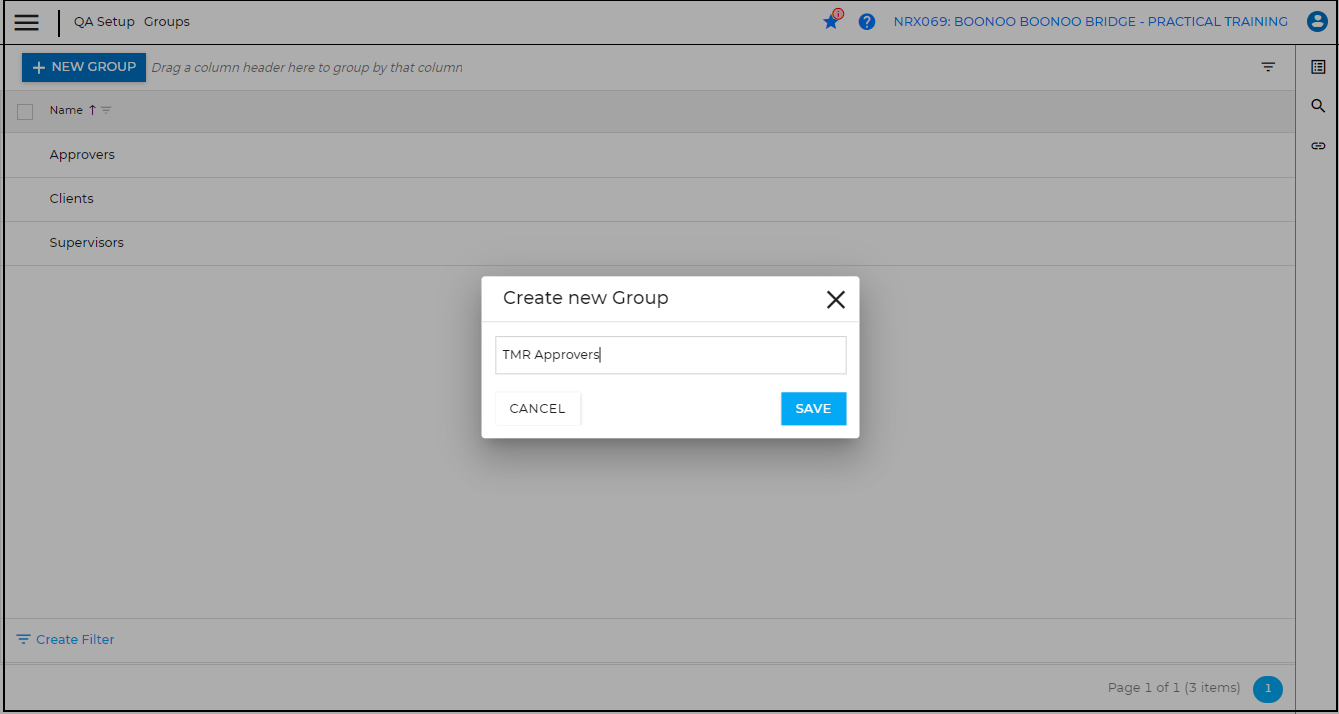
Task: Click the New Group button
Action: tap(84, 67)
